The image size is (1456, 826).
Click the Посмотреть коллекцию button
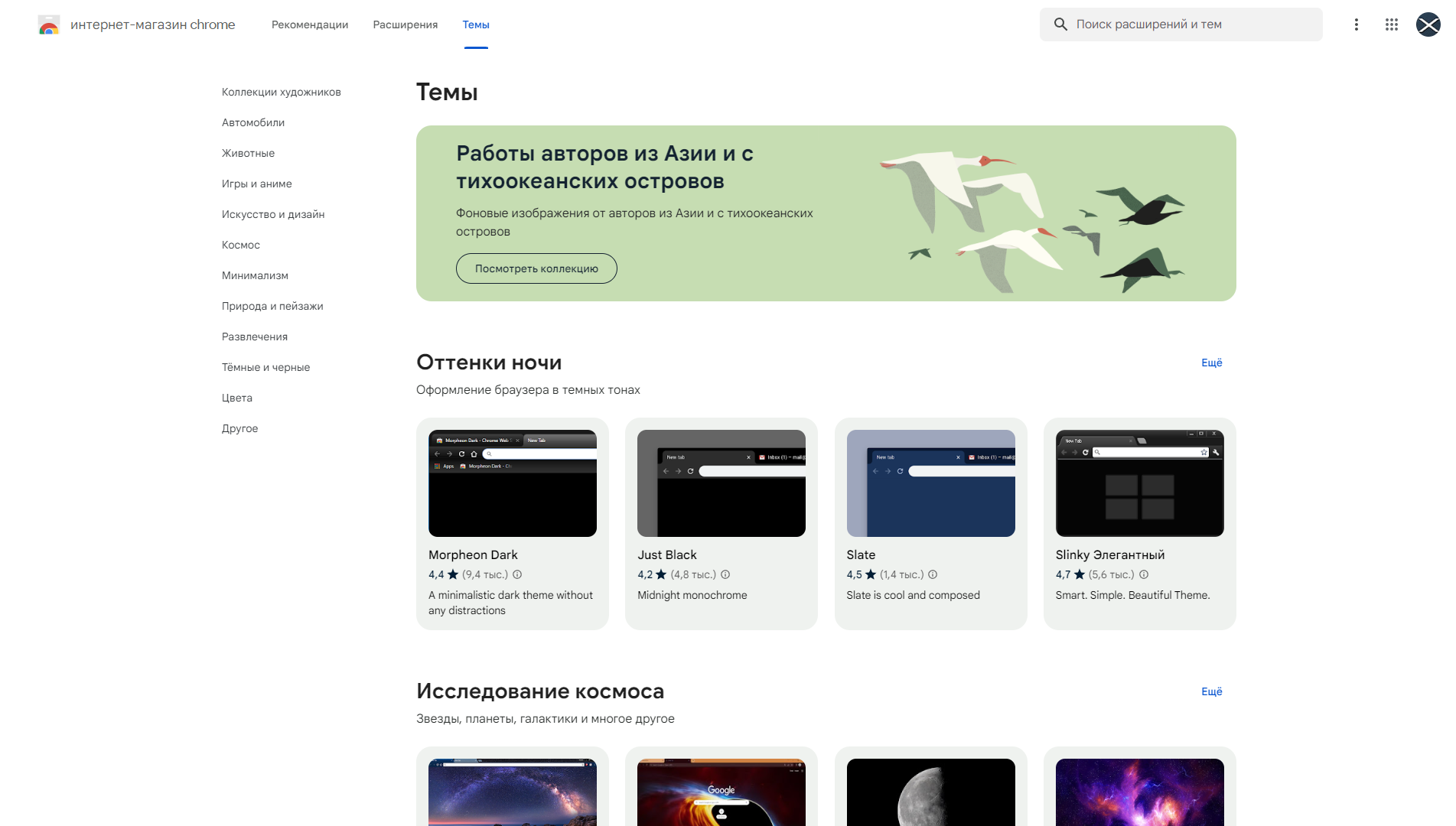(536, 268)
